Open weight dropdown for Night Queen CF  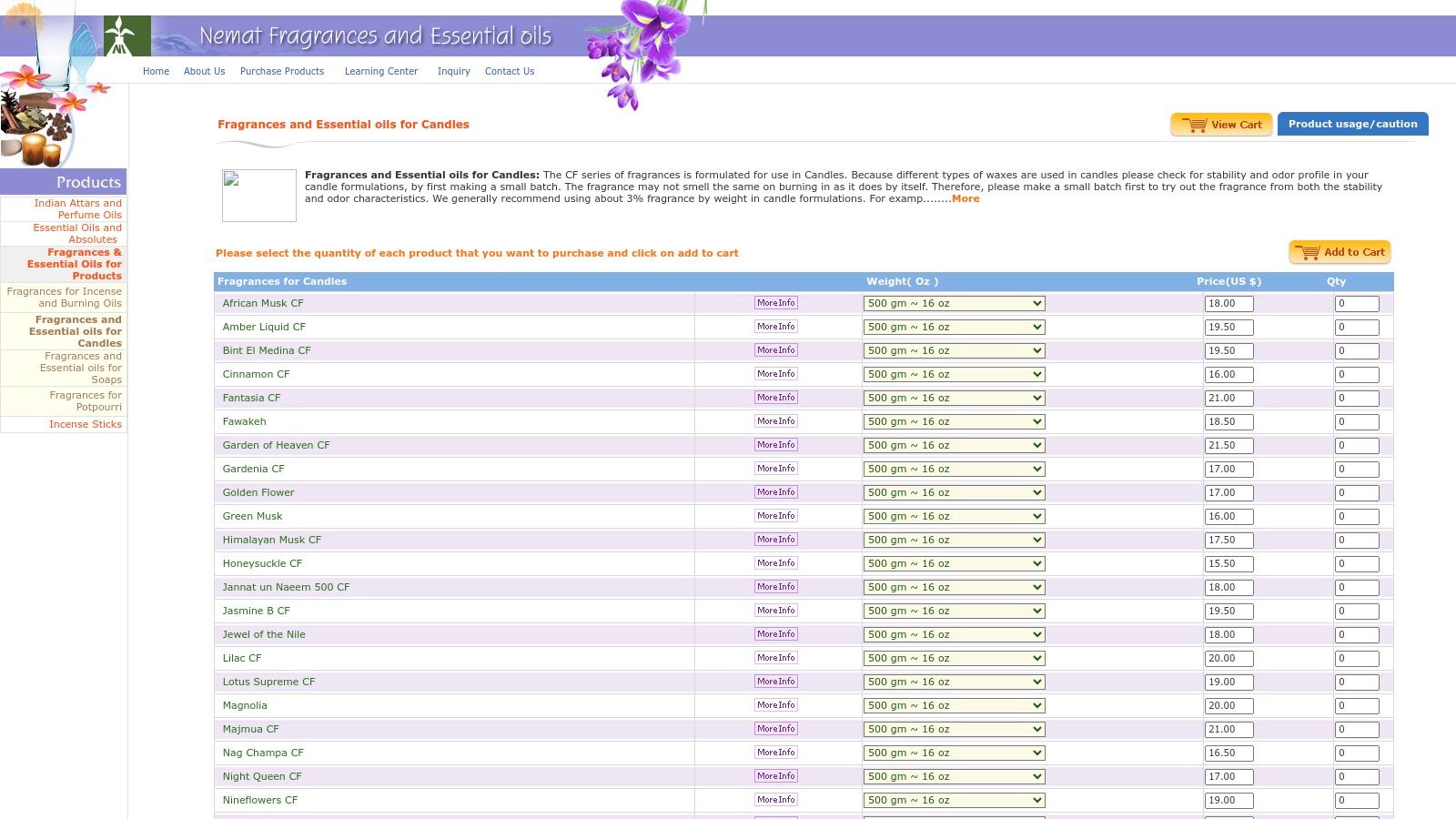click(954, 776)
